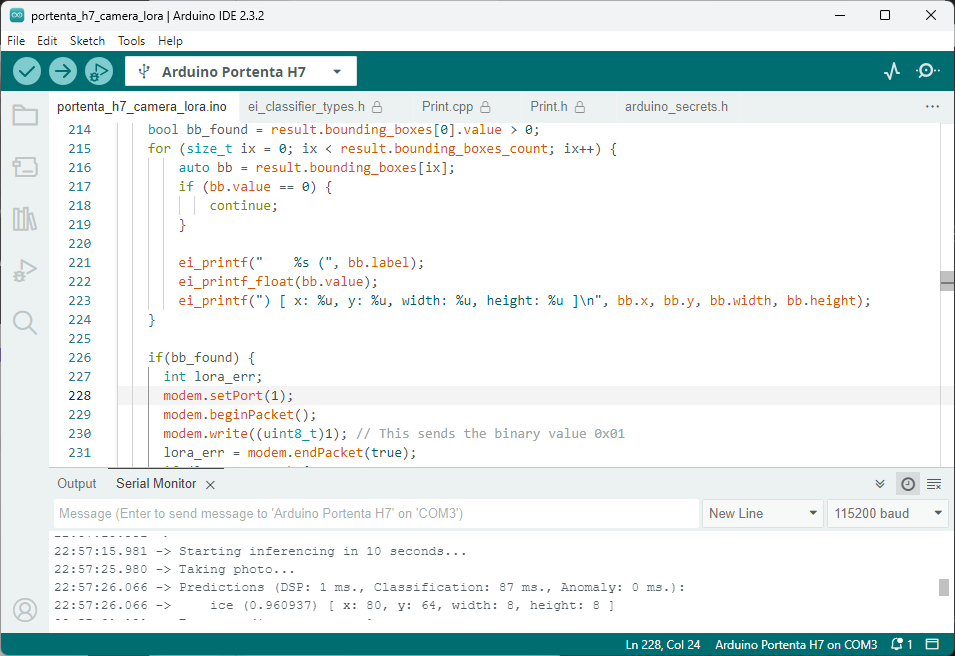This screenshot has width=955, height=656.
Task: Open the Serial Plotter waveform icon
Action: click(892, 71)
